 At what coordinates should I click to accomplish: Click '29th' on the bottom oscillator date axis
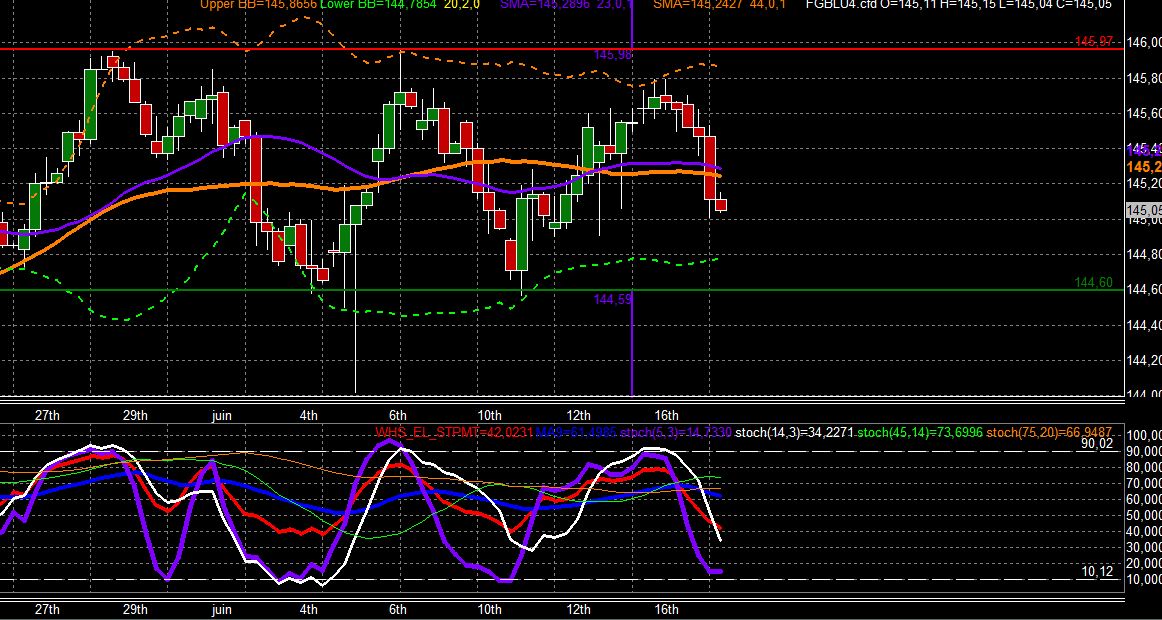135,610
